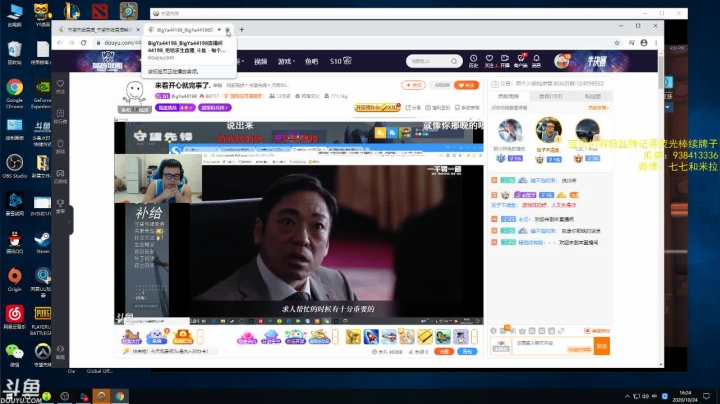Image resolution: width=720 pixels, height=404 pixels.
Task: Click the pink heart gift icon
Action: [x=247, y=337]
